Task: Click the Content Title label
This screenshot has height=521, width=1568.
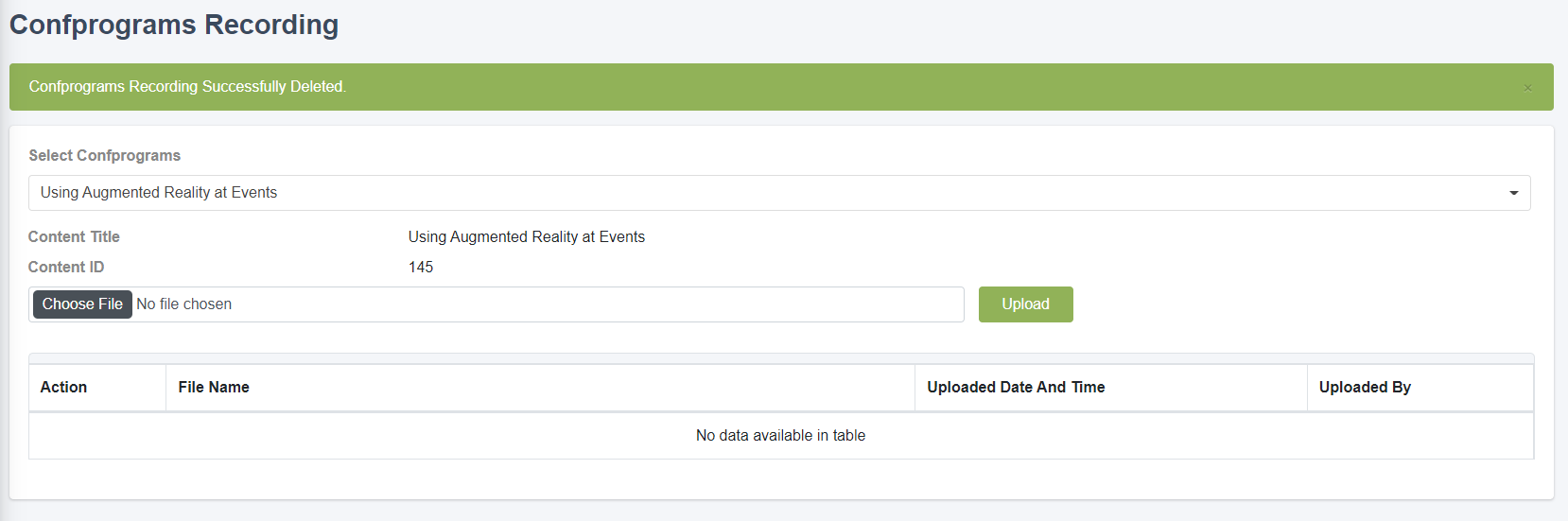Action: 74,236
